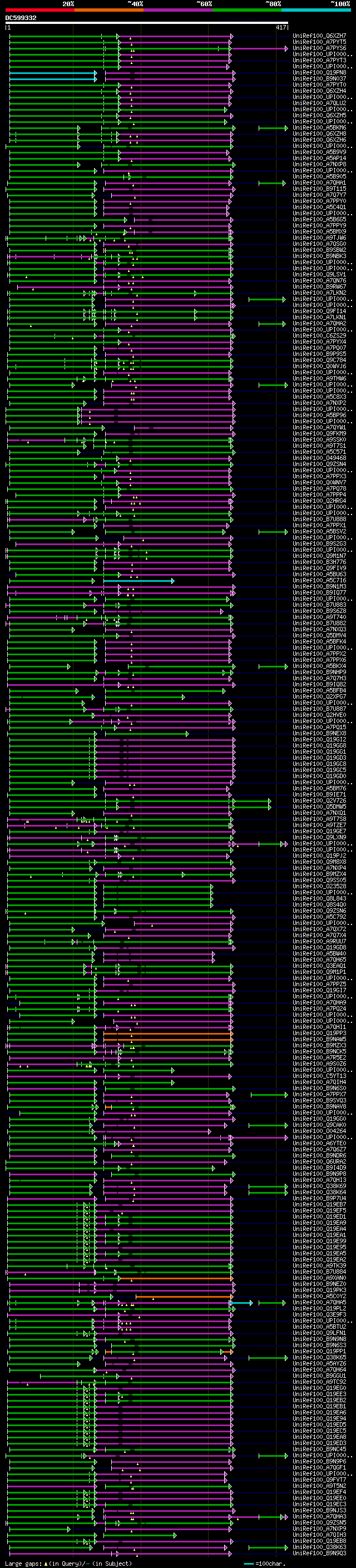Screen dimensions: 356x1568
Task: Select the label UniRef100_Q9LSV1
Action: (319, 275)
